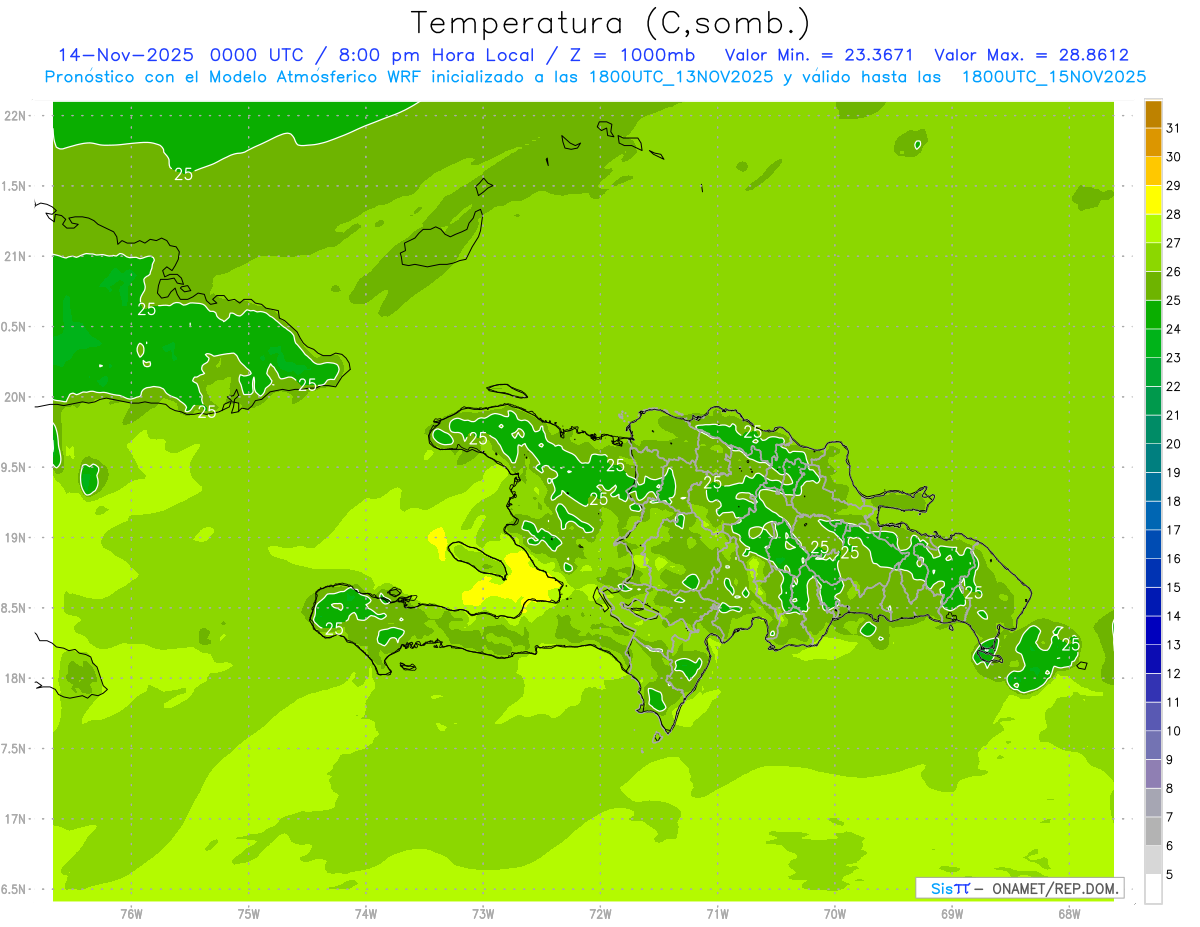Select the blue legend swatch between 16 and 17

pyautogui.click(x=1153, y=544)
